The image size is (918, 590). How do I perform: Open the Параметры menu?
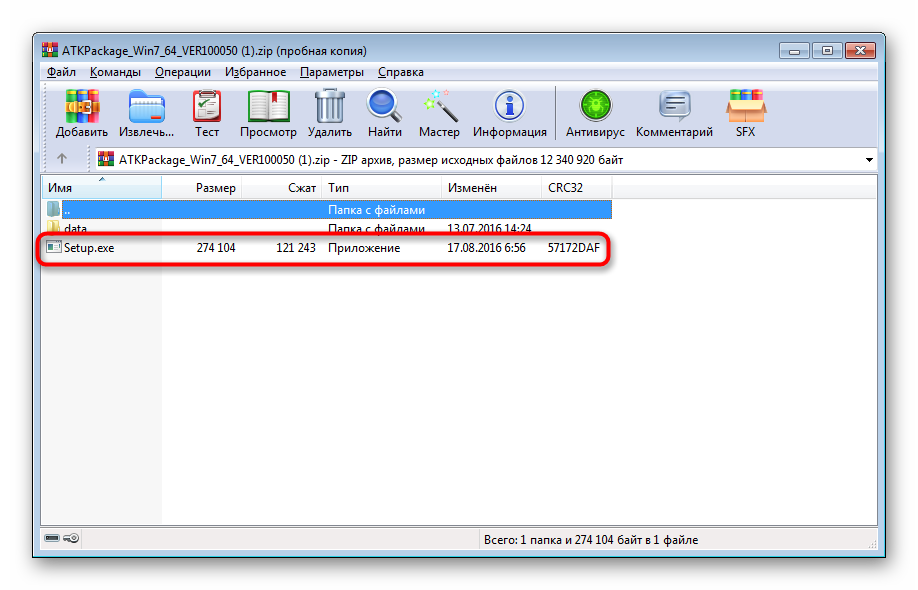tap(331, 72)
